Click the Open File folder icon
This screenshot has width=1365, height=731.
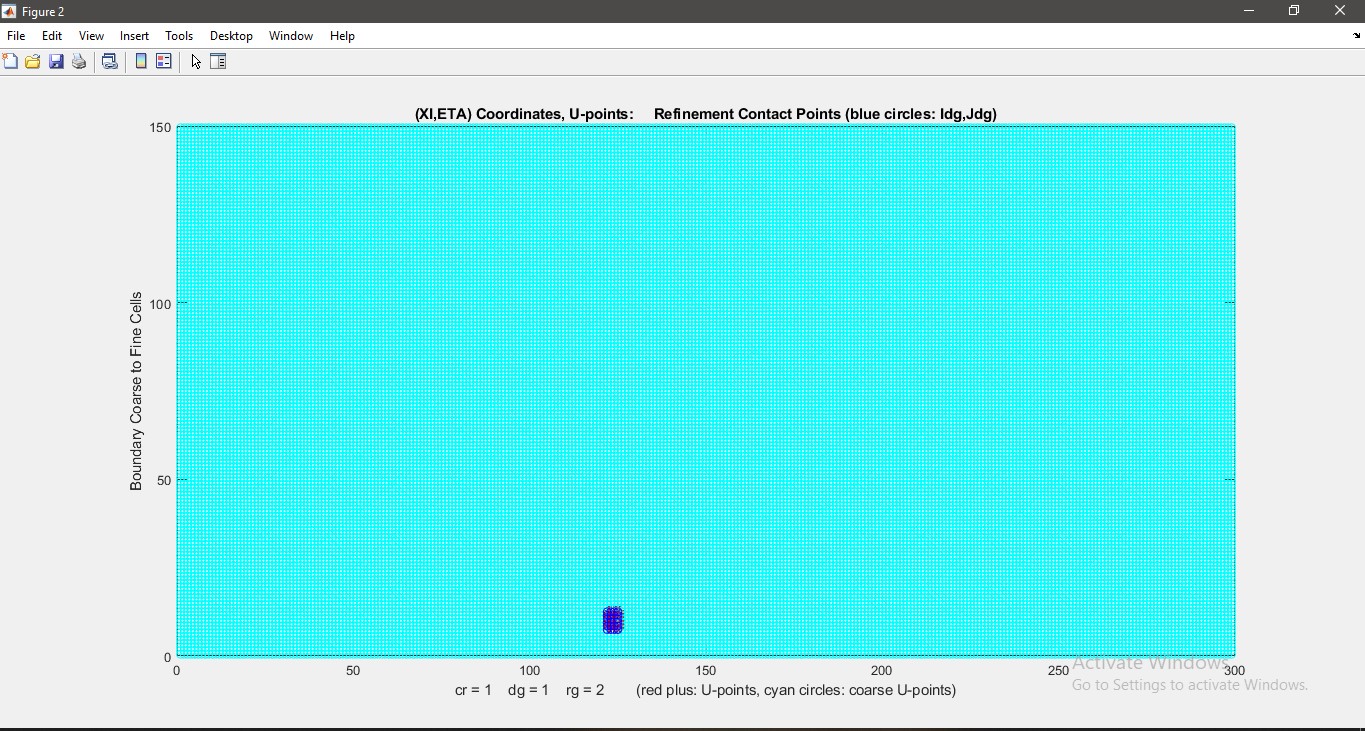coord(33,62)
